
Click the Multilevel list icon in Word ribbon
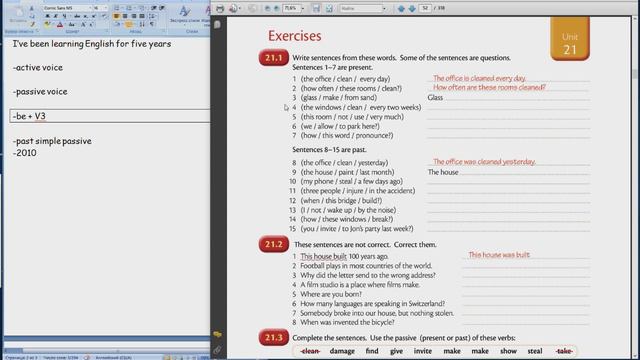point(142,8)
